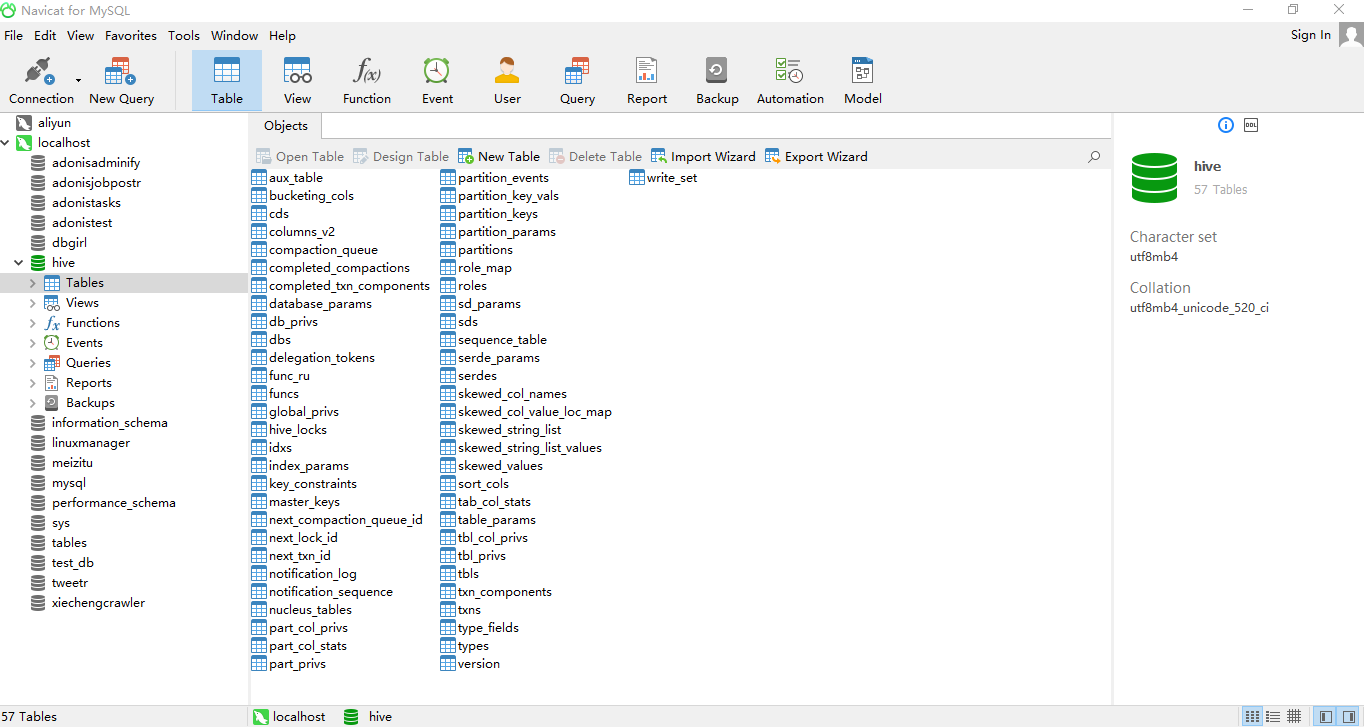The width and height of the screenshot is (1364, 727).
Task: Expand the Queries tree node
Action: [33, 363]
